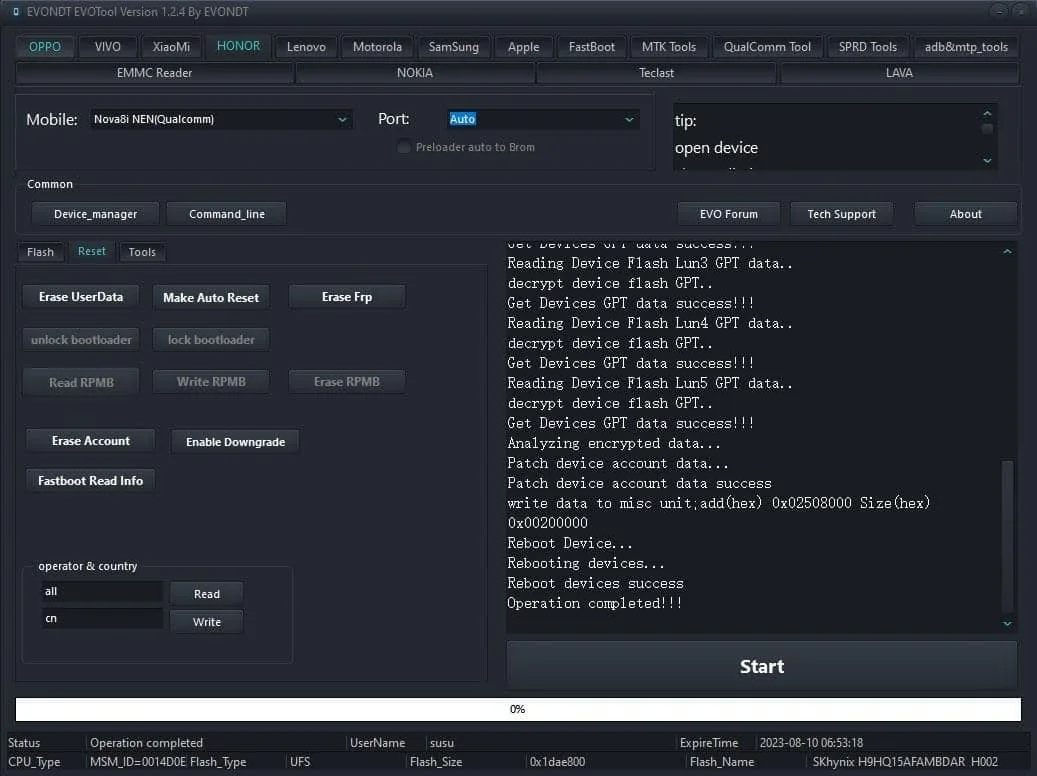Click the Erase Account button

click(91, 441)
